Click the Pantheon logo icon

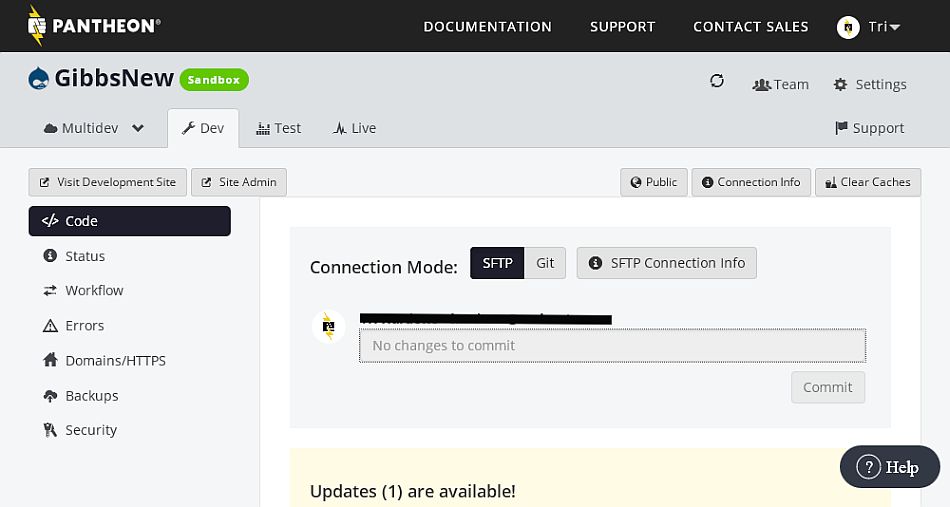36,26
